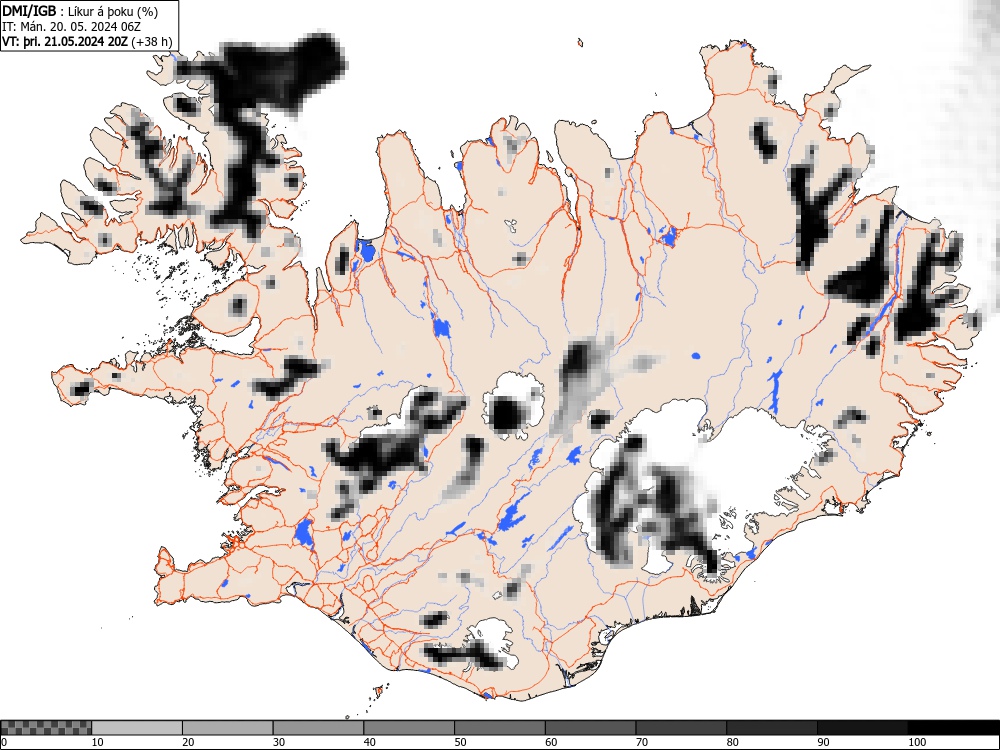This screenshot has width=1000, height=750.
Task: Choose the 40–50% legend swatch
Action: coord(409,728)
